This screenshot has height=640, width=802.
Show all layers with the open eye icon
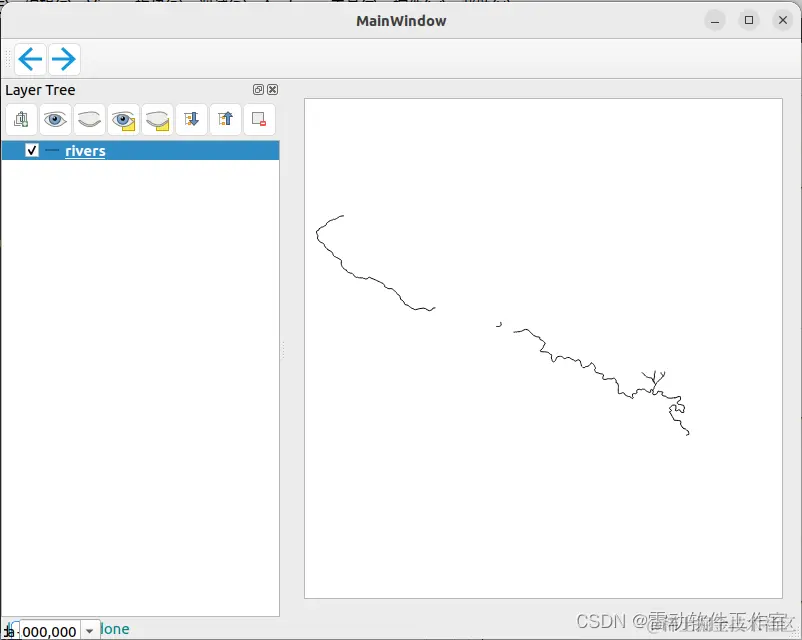click(55, 119)
